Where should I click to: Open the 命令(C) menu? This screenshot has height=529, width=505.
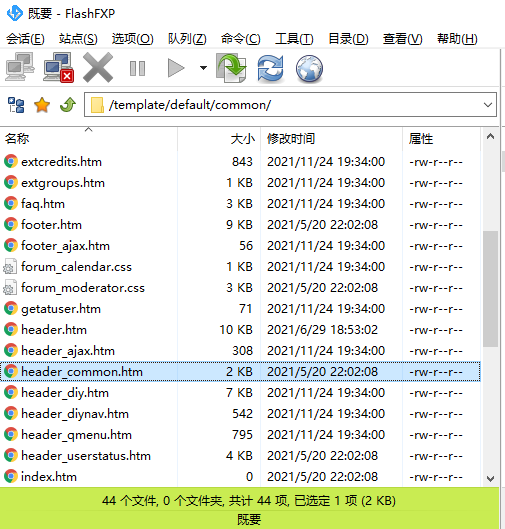[x=241, y=39]
